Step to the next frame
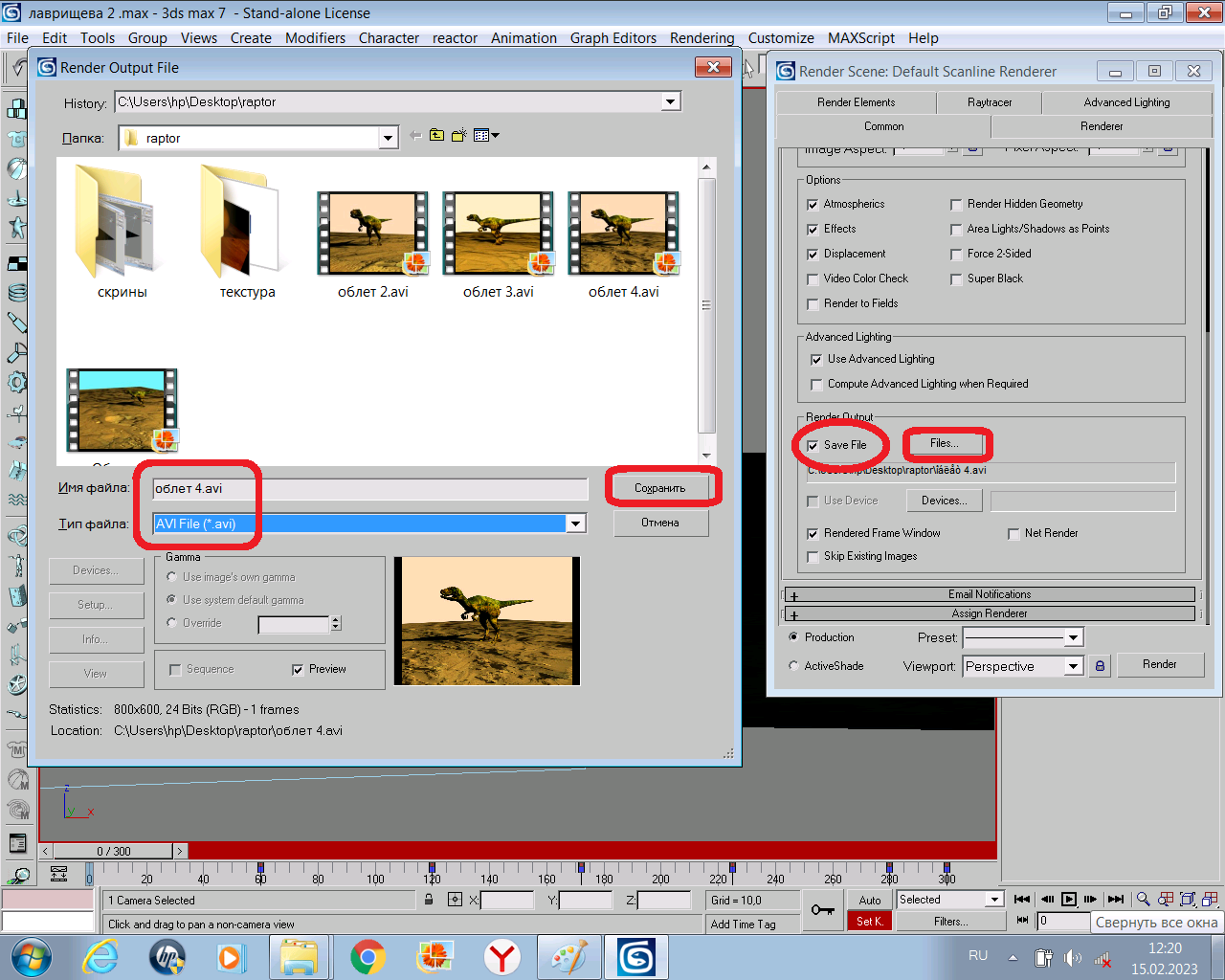 point(1091,900)
